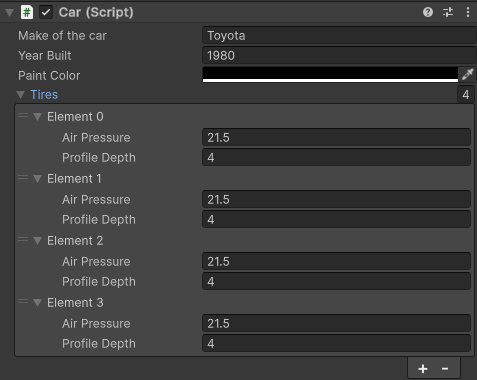
Task: Click Element 0 drag handle
Action: pyautogui.click(x=23, y=116)
